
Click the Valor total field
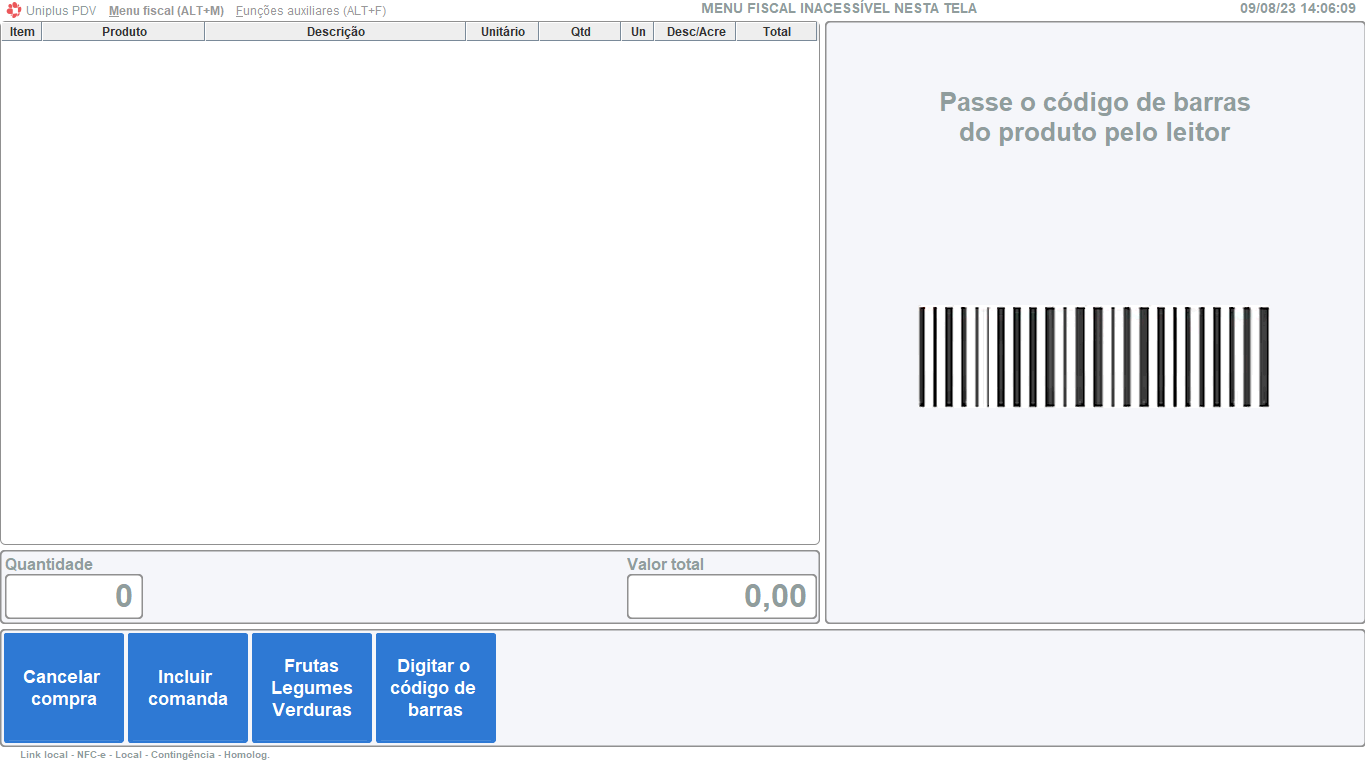[721, 597]
